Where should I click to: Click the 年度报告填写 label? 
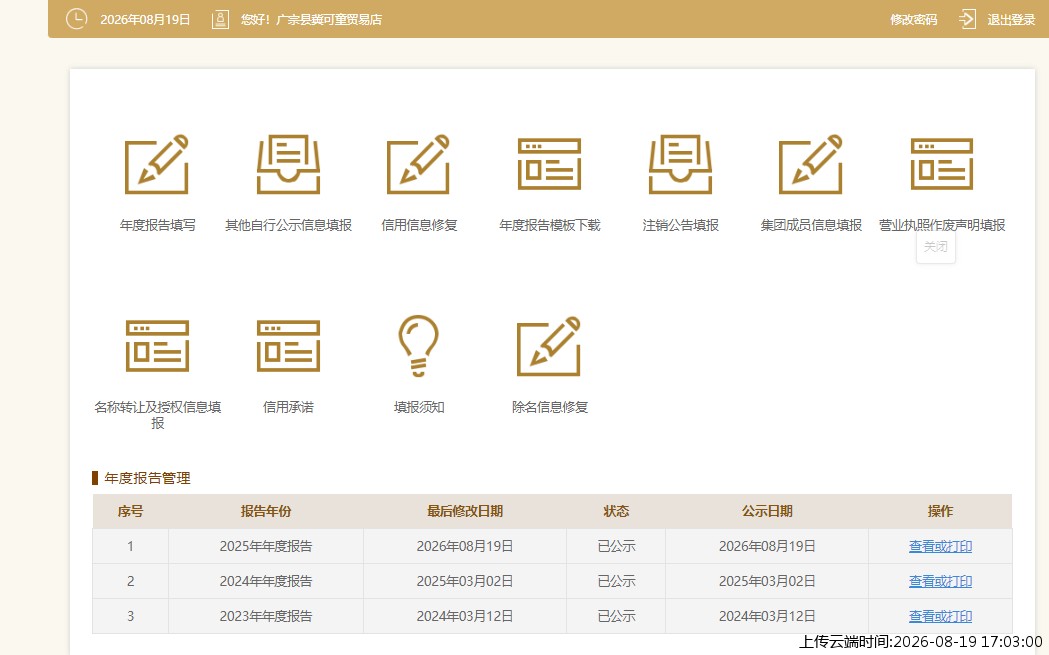pos(157,225)
